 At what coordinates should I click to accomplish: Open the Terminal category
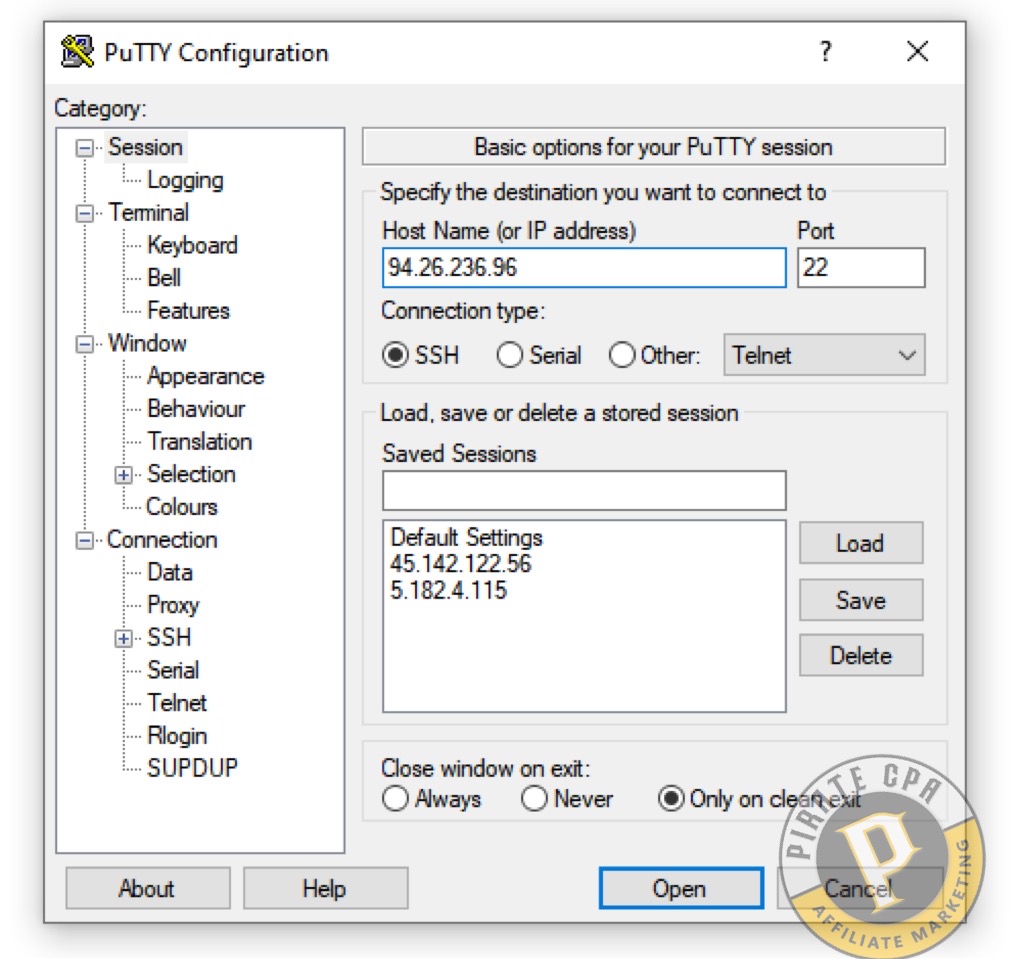tap(148, 213)
